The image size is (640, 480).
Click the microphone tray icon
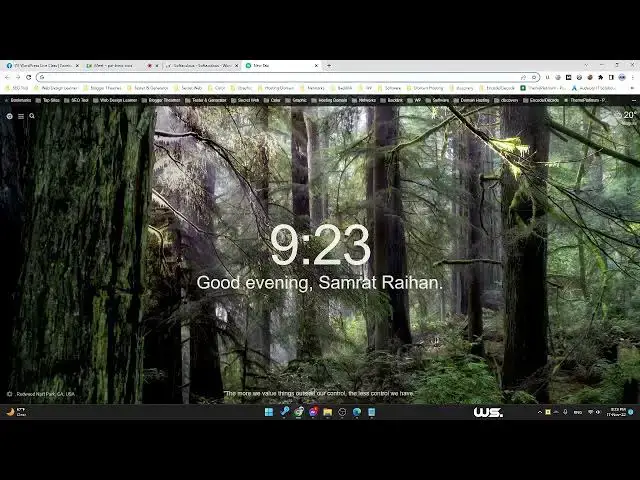click(565, 412)
